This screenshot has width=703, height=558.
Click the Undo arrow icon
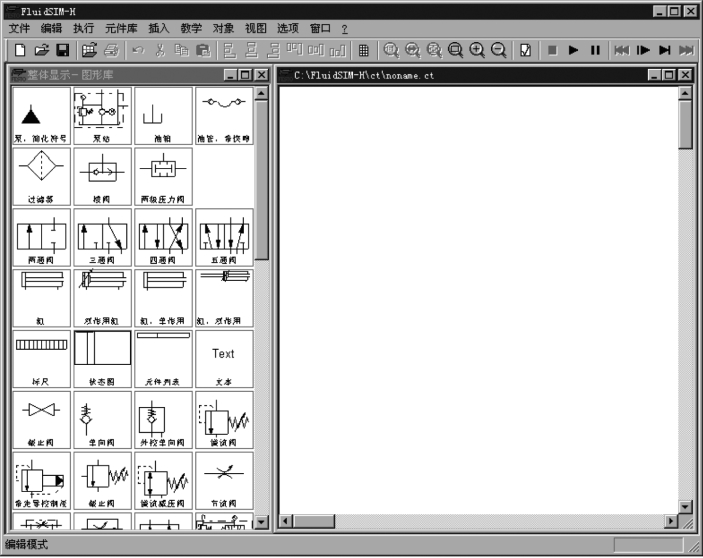(138, 50)
